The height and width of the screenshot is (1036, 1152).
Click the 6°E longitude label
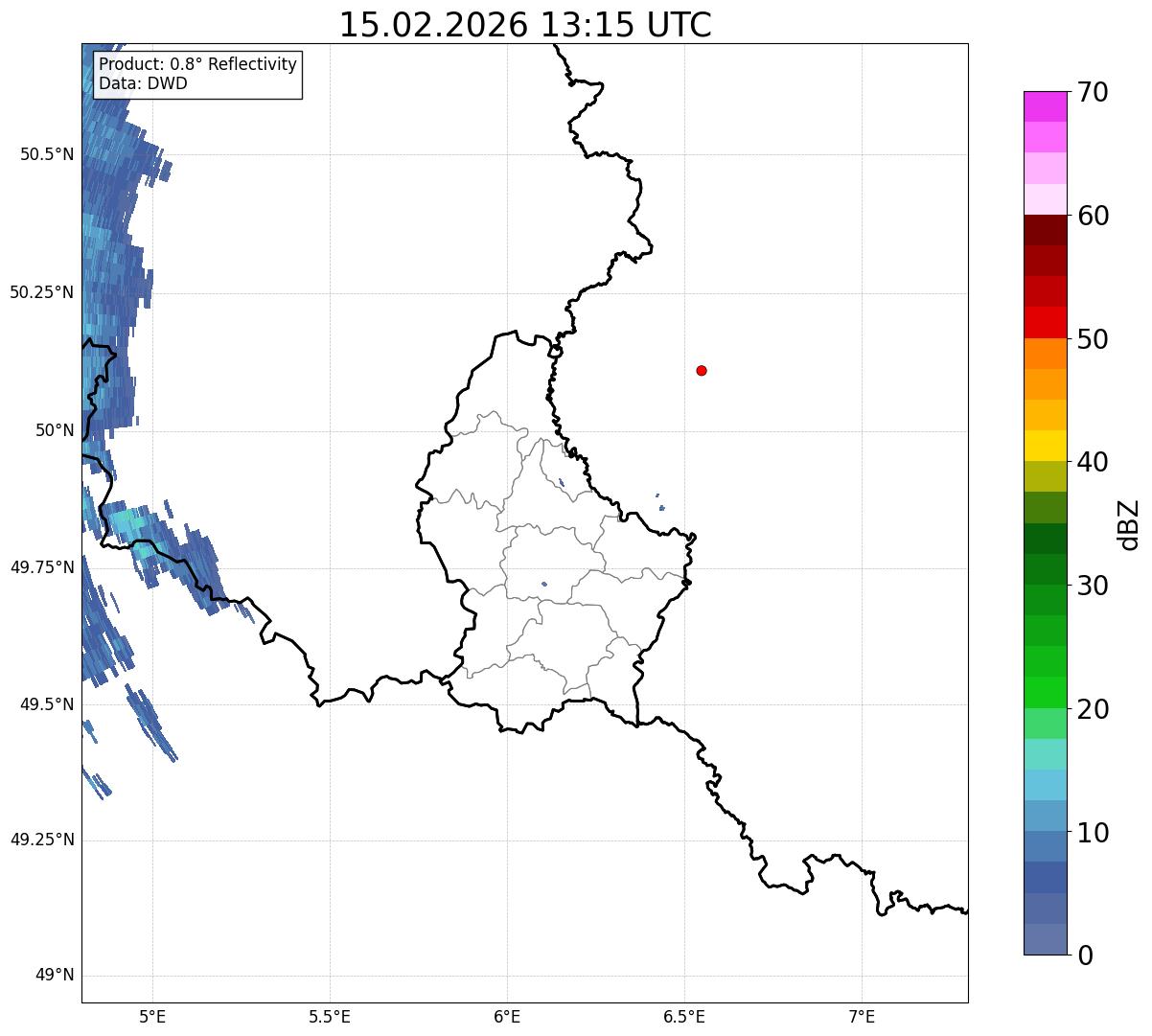(x=507, y=1016)
